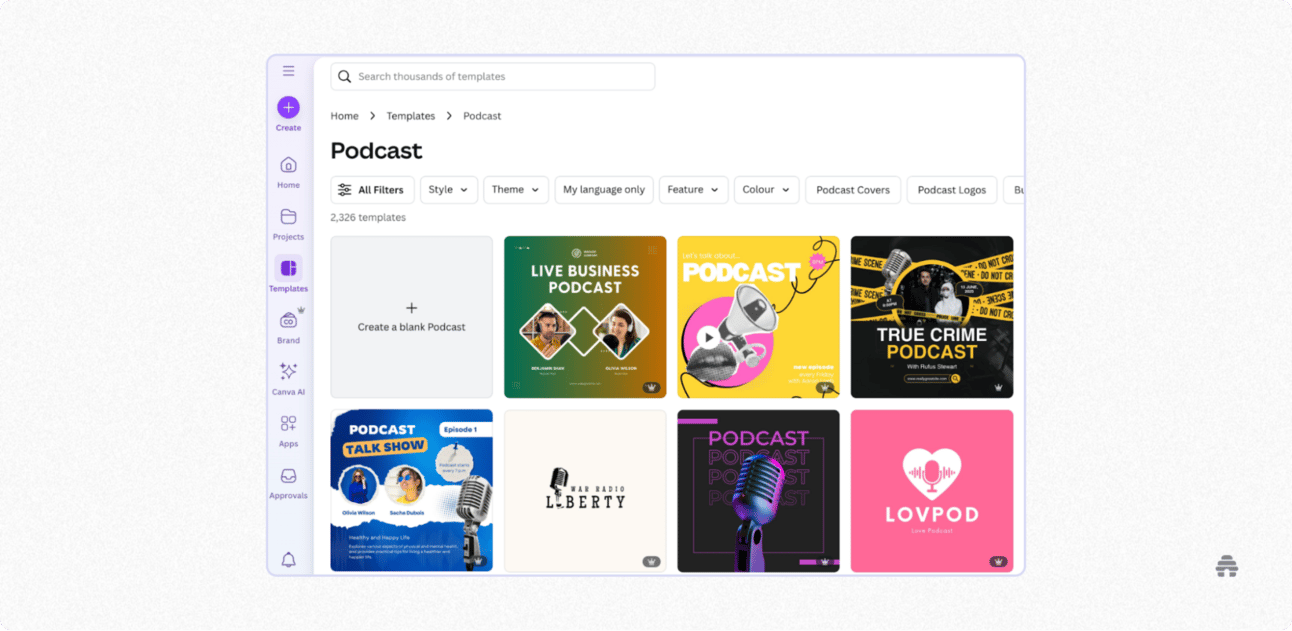
Task: Click the All Filters sliders icon
Action: tap(344, 190)
